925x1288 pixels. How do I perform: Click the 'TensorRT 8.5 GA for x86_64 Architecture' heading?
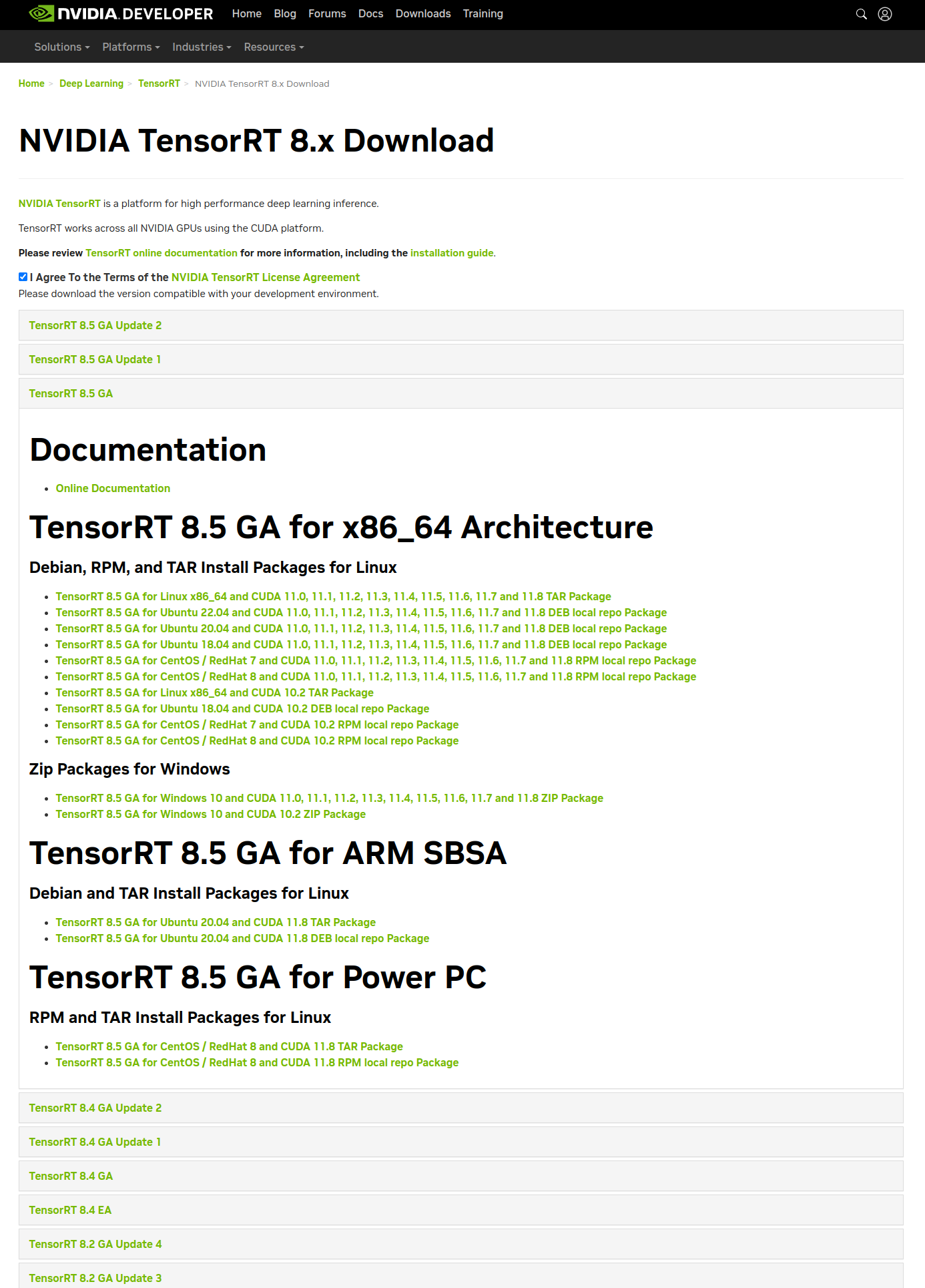pos(341,527)
